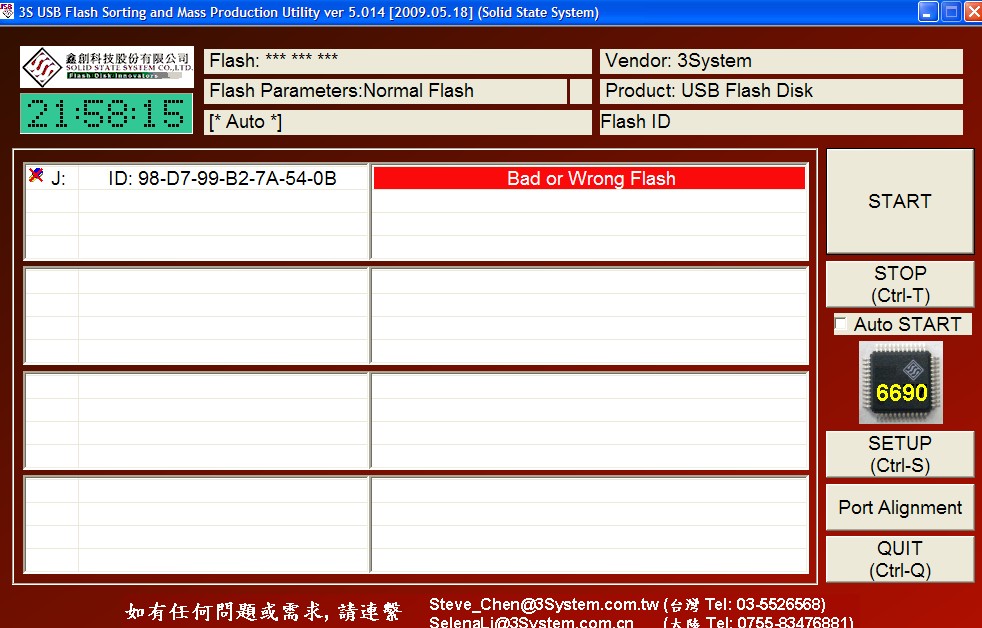Click the 'Flash ID' field
This screenshot has width=982, height=628.
781,122
